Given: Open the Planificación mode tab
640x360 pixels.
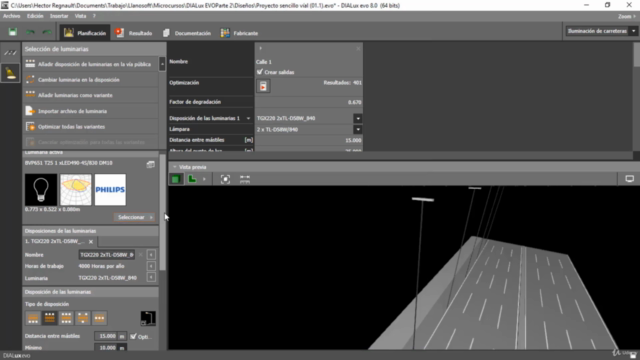Looking at the screenshot, I should coord(85,33).
